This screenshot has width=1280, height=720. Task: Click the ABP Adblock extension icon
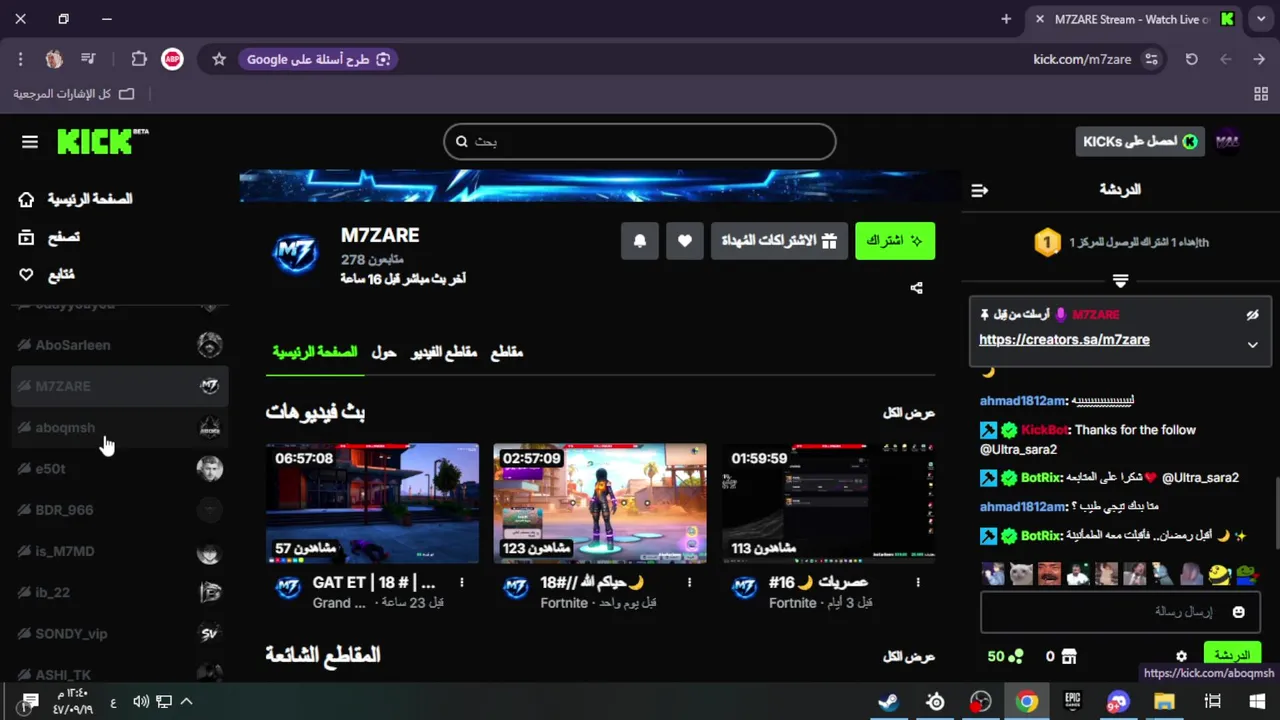tap(172, 59)
